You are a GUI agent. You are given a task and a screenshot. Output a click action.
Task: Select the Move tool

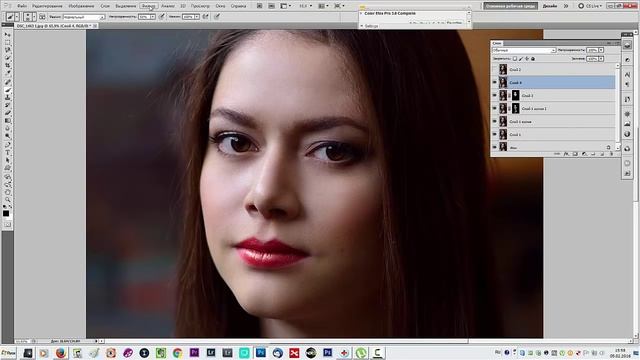(x=7, y=35)
